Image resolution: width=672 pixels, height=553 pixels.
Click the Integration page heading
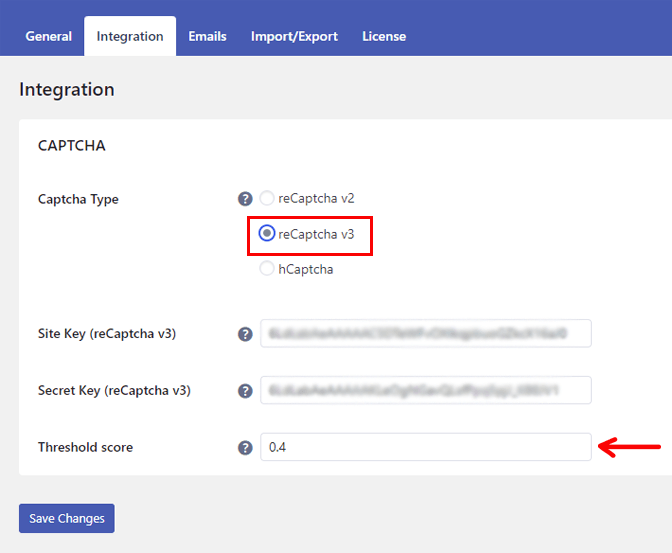tap(67, 90)
